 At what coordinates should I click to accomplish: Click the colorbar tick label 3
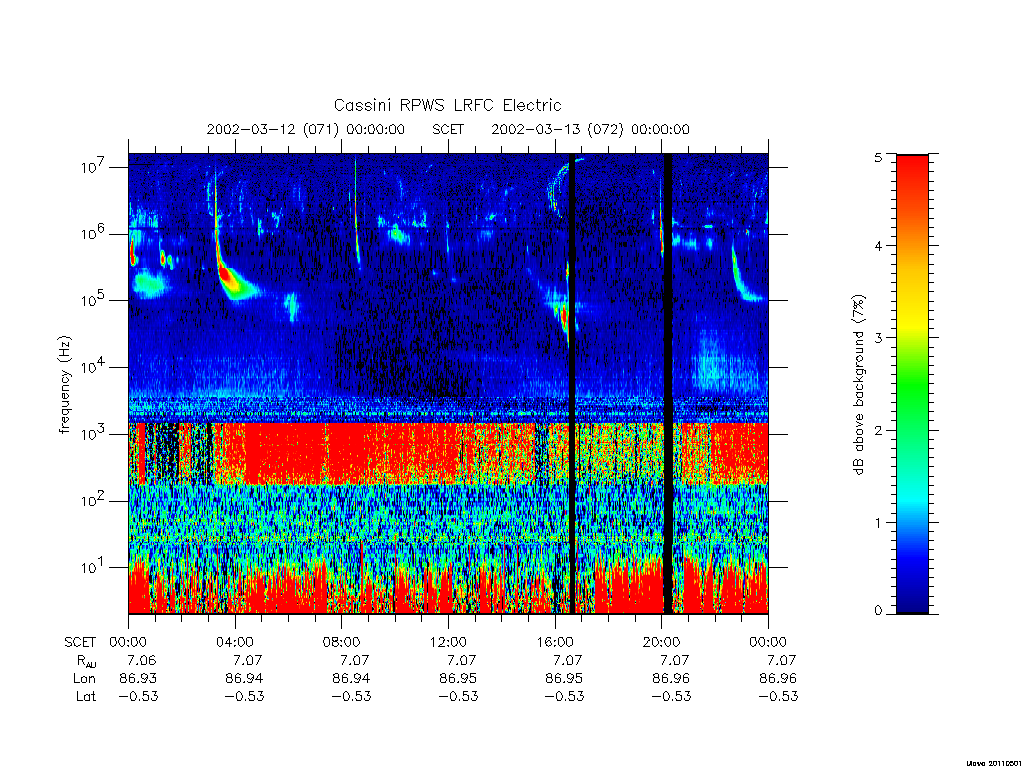coord(878,338)
